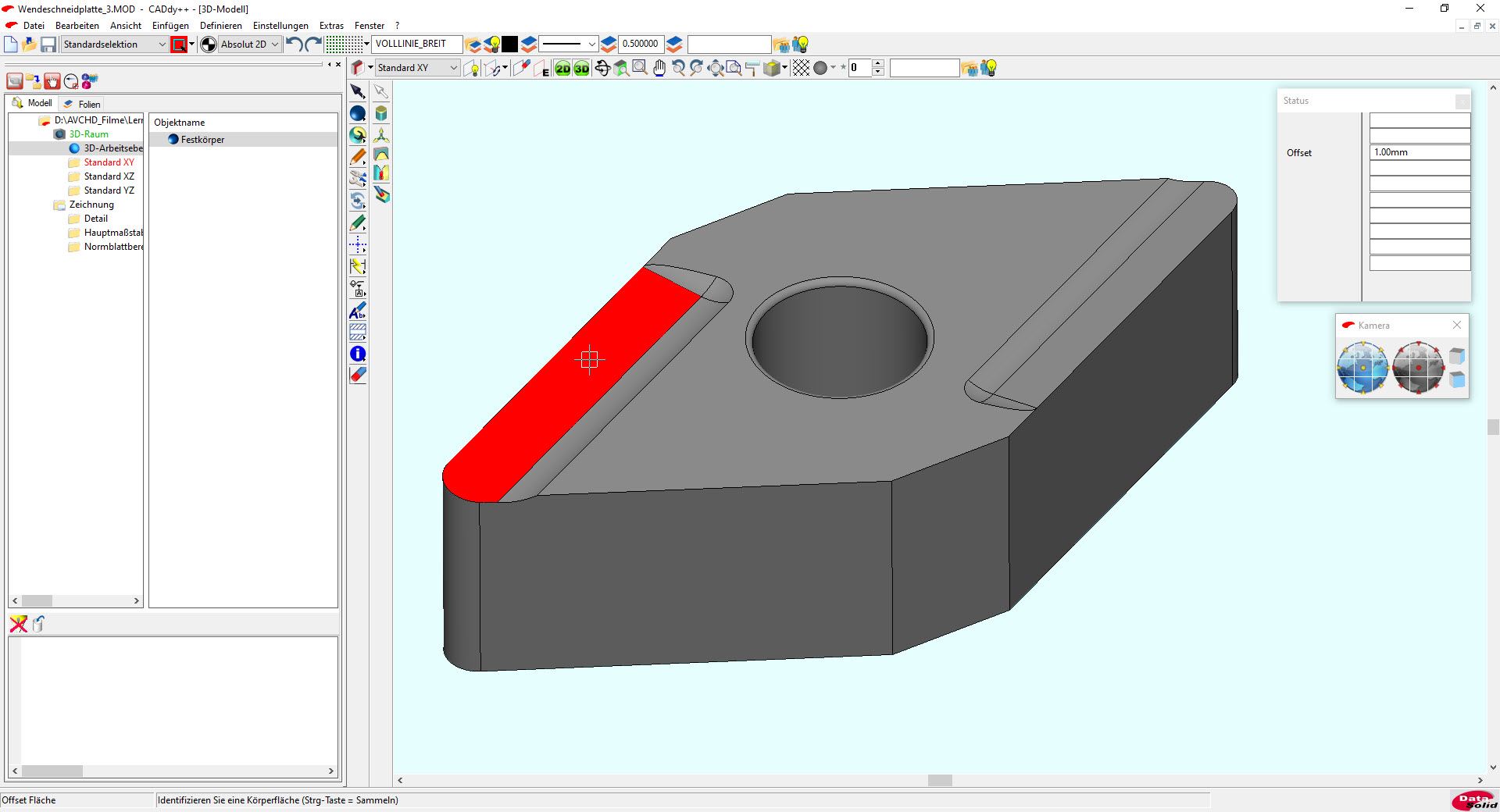Click the eraser tool
Viewport: 1500px width, 812px height.
click(x=358, y=376)
